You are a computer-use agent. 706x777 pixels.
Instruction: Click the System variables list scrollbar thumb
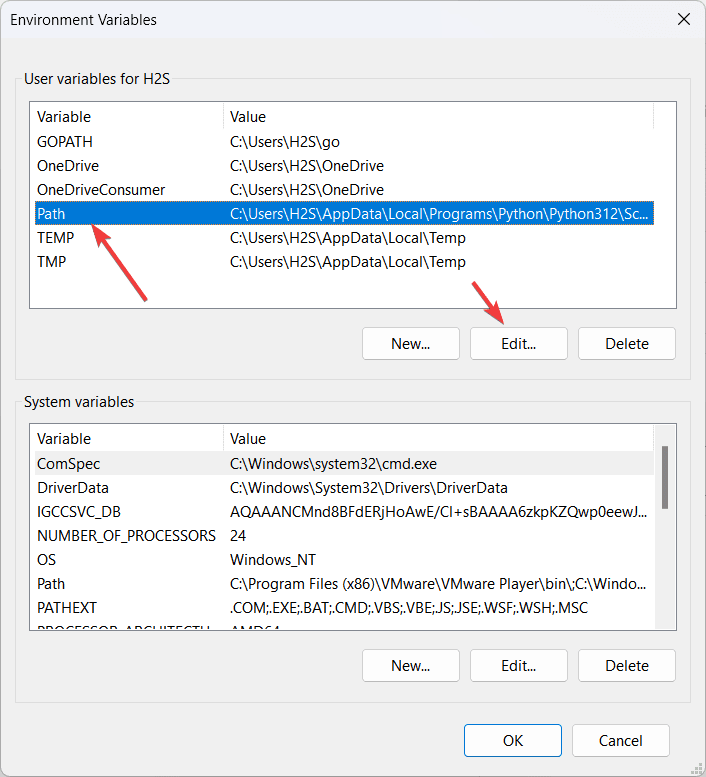pyautogui.click(x=665, y=477)
